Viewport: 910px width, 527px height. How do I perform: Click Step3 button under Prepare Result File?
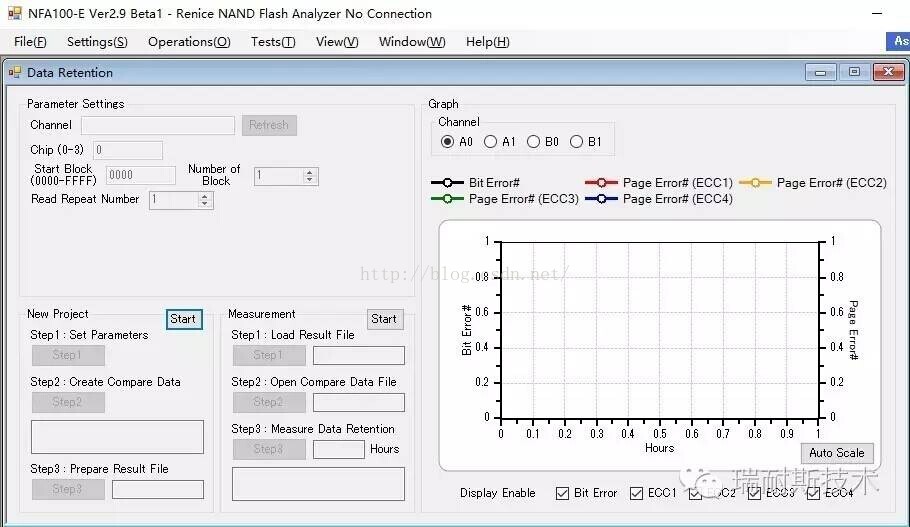tap(68, 489)
